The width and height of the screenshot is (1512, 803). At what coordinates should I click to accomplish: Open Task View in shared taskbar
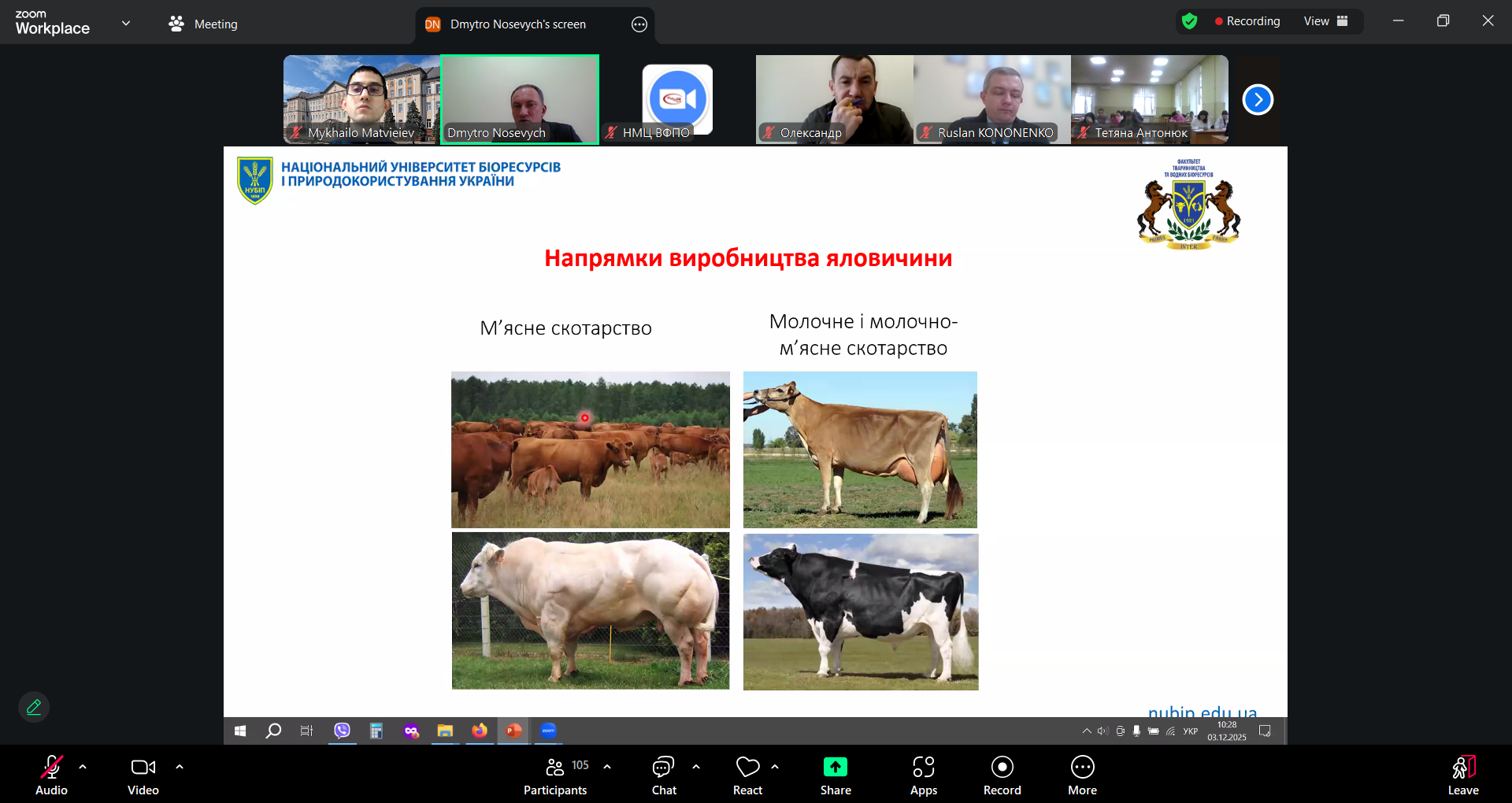point(307,731)
